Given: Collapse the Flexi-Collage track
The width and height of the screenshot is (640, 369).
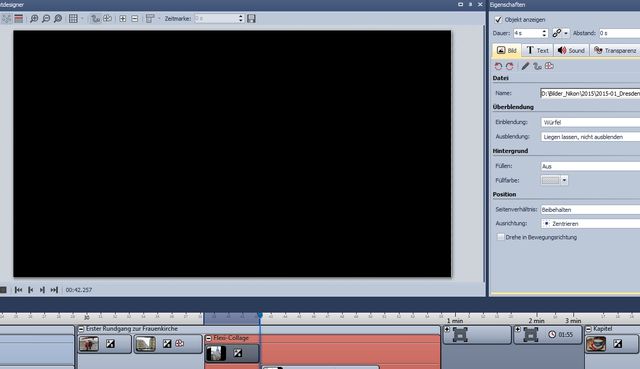Looking at the screenshot, I should click(x=209, y=338).
